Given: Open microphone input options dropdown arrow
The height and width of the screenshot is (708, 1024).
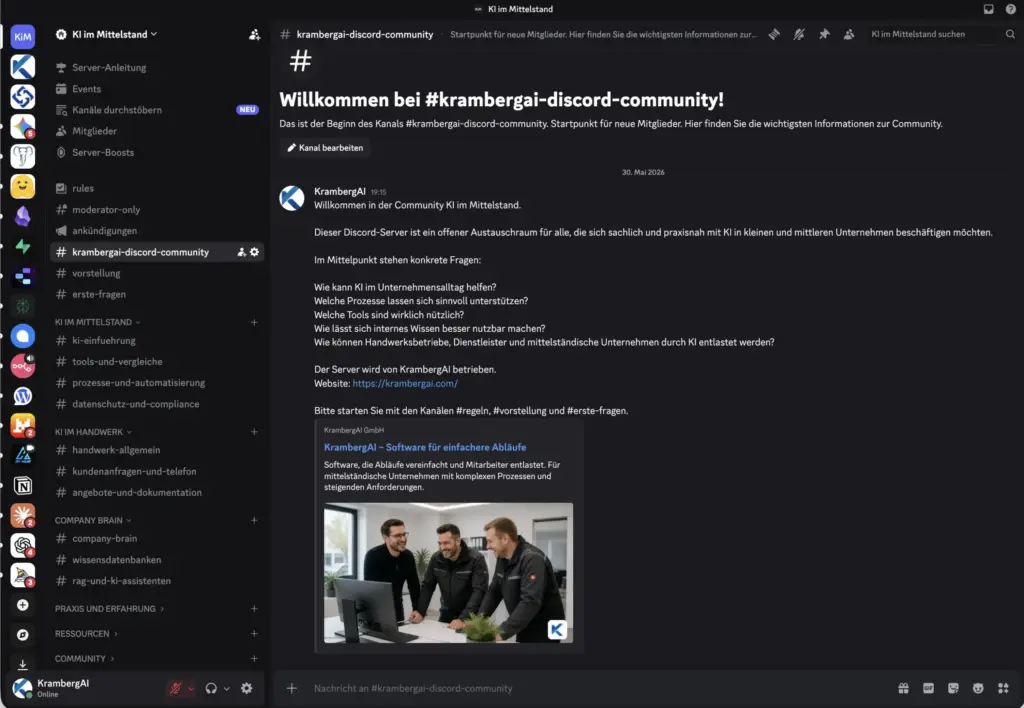Looking at the screenshot, I should pos(191,688).
